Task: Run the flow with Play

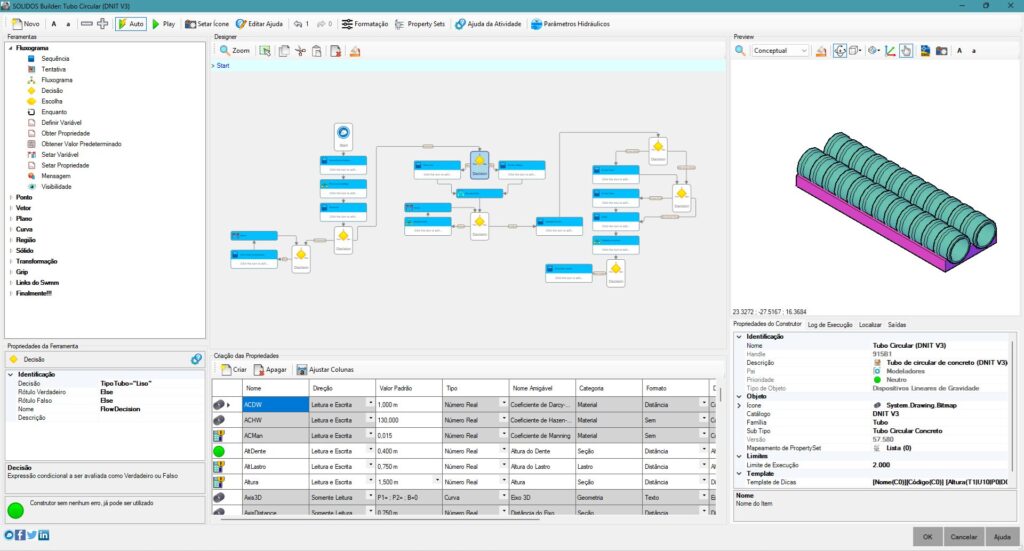Action: click(163, 24)
